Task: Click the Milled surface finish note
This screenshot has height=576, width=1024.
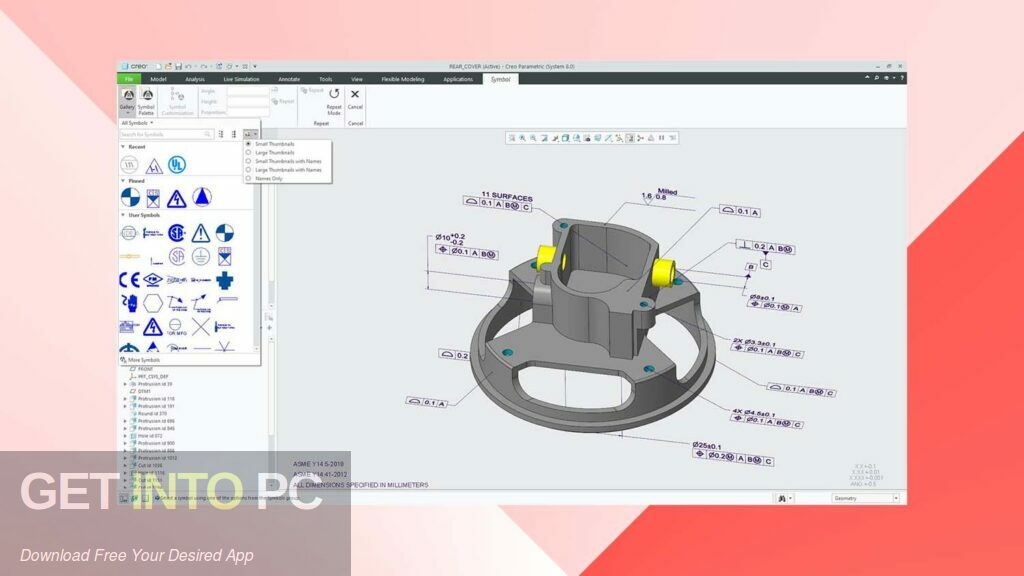Action: (667, 191)
